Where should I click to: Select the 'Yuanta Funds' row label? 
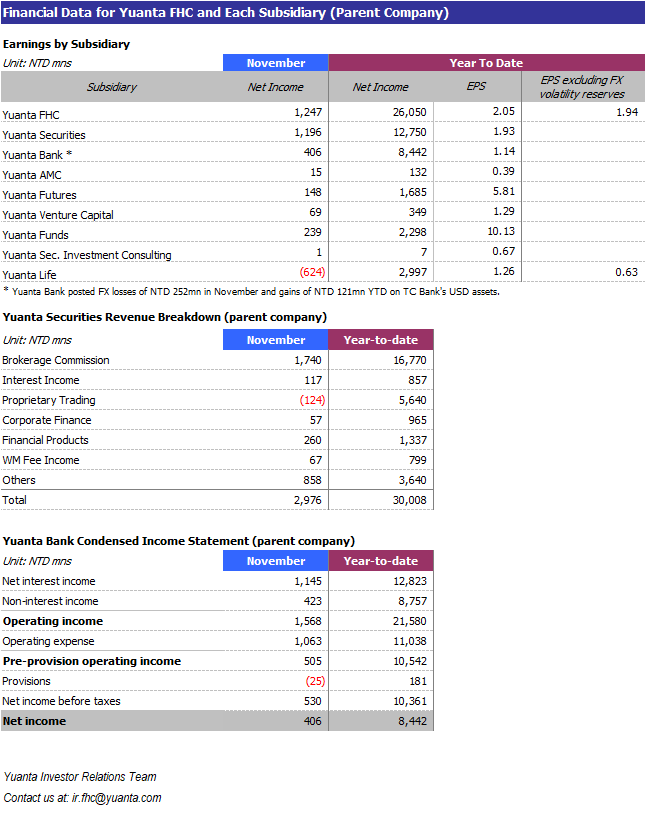click(x=35, y=235)
